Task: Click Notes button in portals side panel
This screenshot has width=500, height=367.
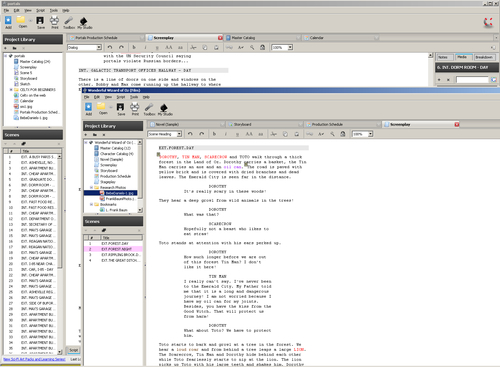Action: [x=445, y=57]
